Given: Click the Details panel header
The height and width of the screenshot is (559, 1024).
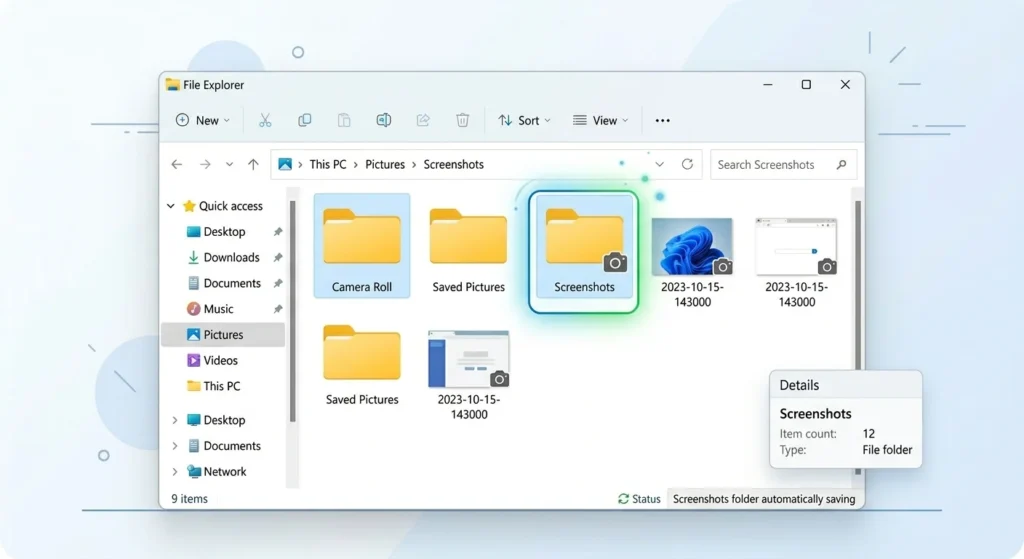Looking at the screenshot, I should 846,385.
